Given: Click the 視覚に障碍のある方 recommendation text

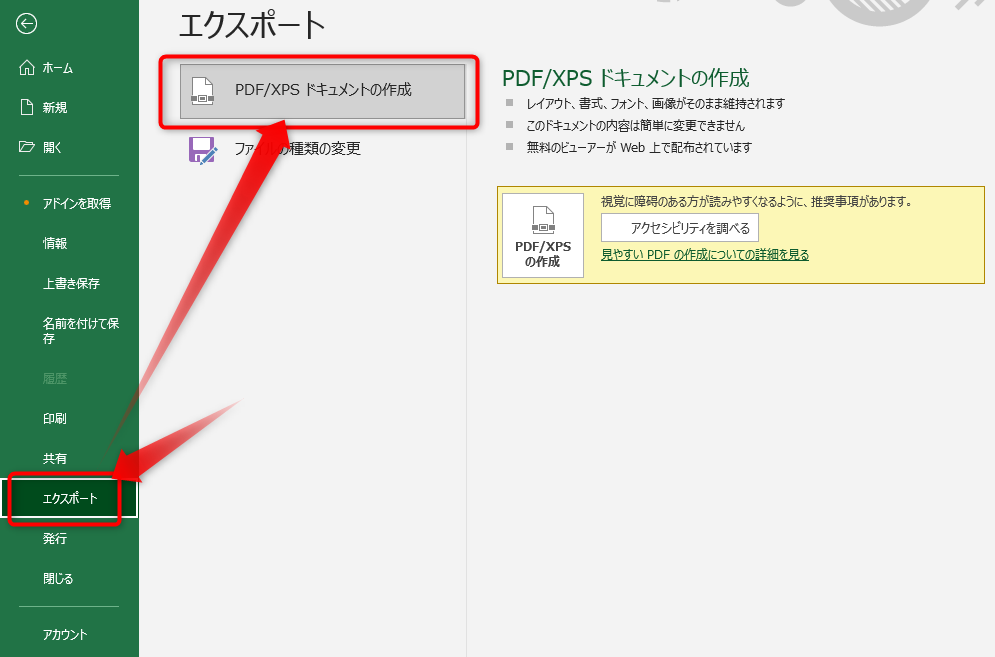Looking at the screenshot, I should click(756, 202).
